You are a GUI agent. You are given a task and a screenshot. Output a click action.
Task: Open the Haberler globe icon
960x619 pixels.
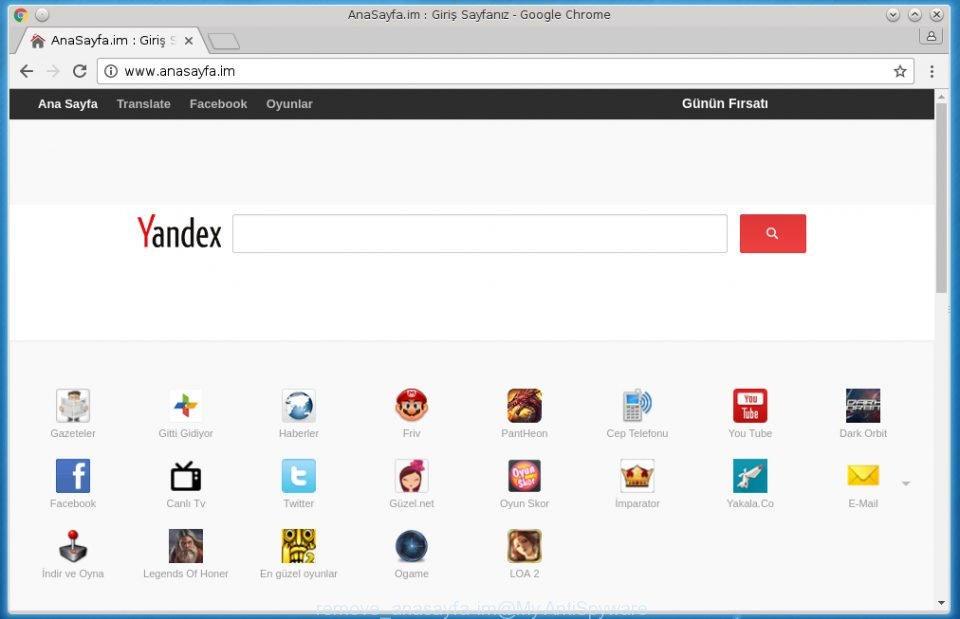299,405
